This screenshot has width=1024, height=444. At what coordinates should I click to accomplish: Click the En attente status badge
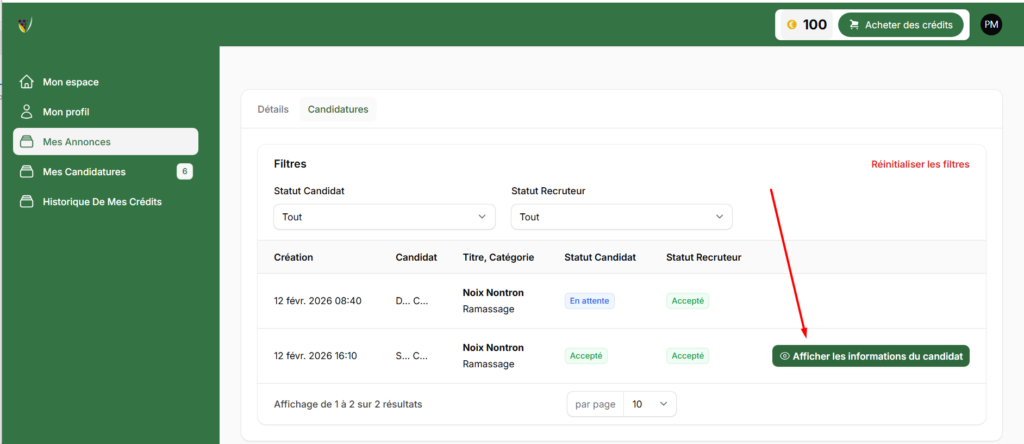coord(589,301)
